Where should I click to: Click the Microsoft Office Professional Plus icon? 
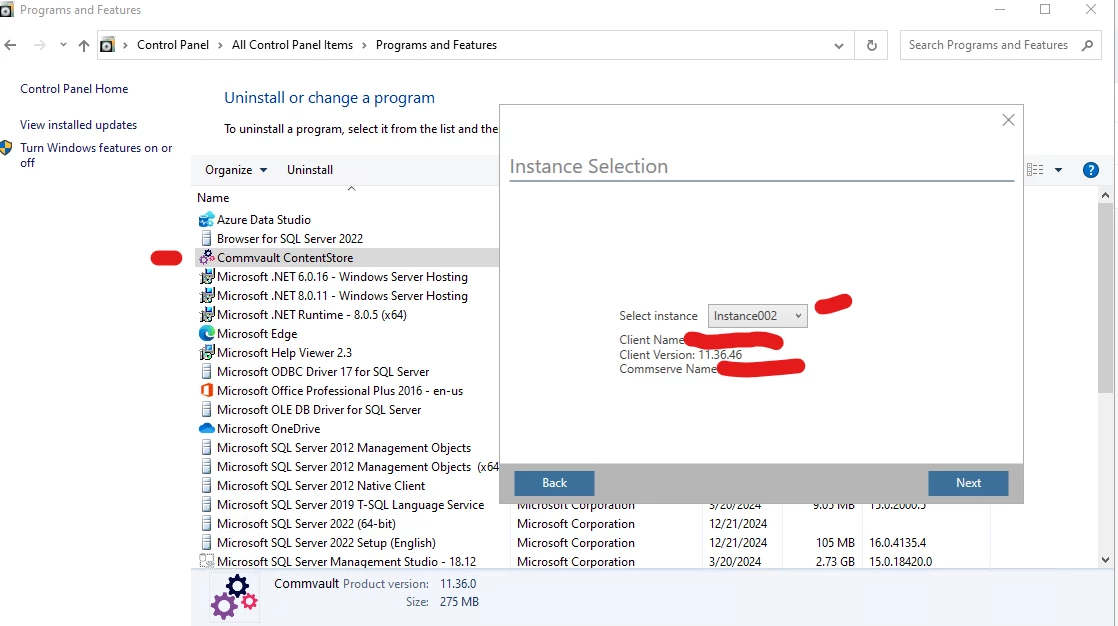tap(206, 391)
